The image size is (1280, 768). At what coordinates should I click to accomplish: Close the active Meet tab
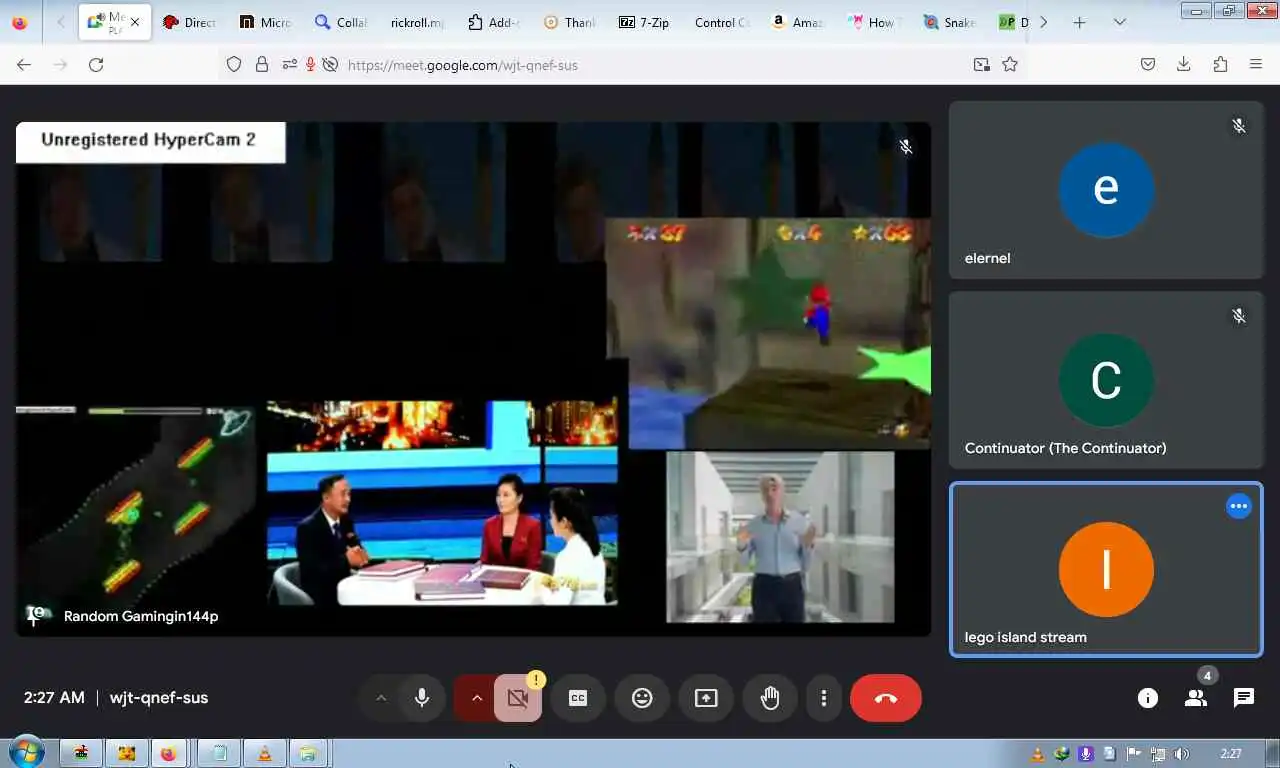135,22
